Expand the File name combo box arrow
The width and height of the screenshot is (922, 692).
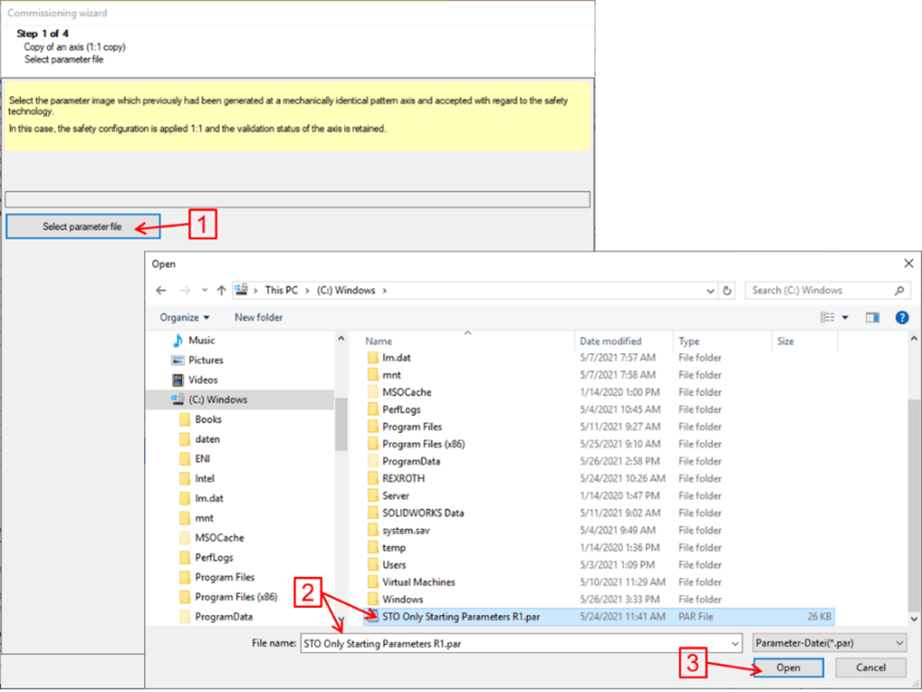coord(735,643)
